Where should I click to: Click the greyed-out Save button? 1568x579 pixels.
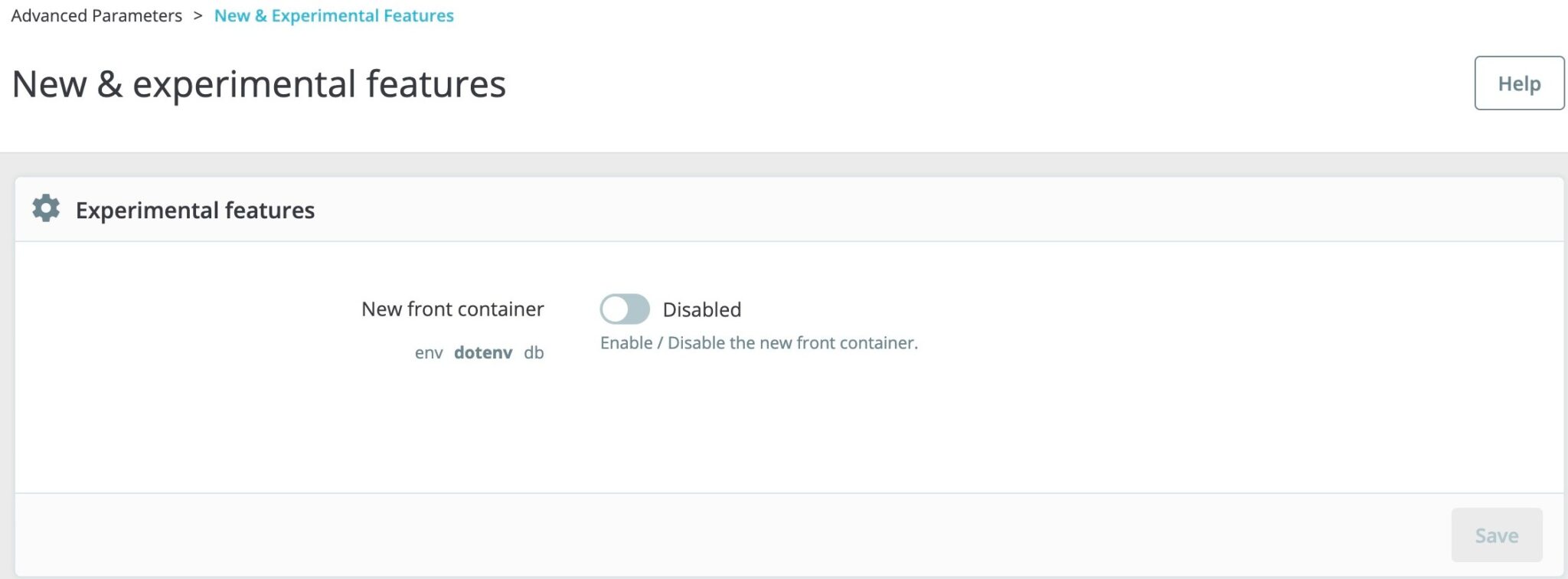(x=1497, y=535)
